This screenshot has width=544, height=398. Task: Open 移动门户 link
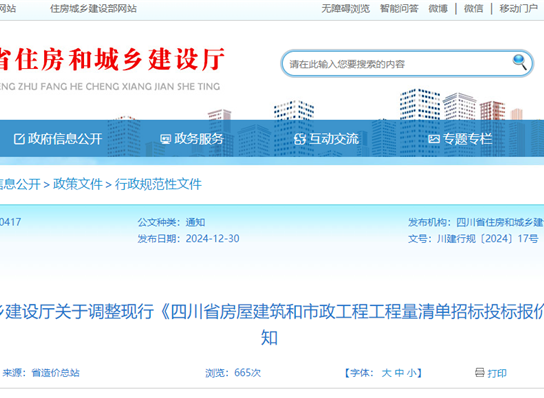(x=519, y=9)
